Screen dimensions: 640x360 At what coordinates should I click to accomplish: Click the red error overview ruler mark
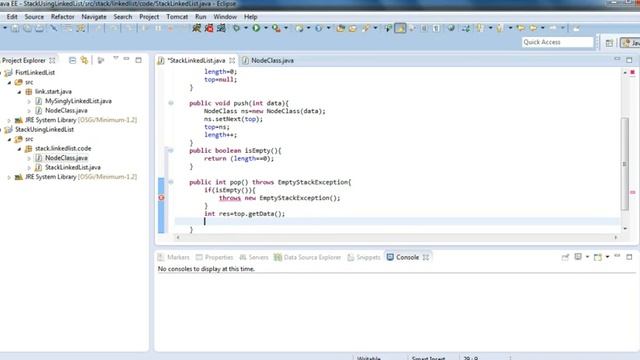[x=633, y=192]
